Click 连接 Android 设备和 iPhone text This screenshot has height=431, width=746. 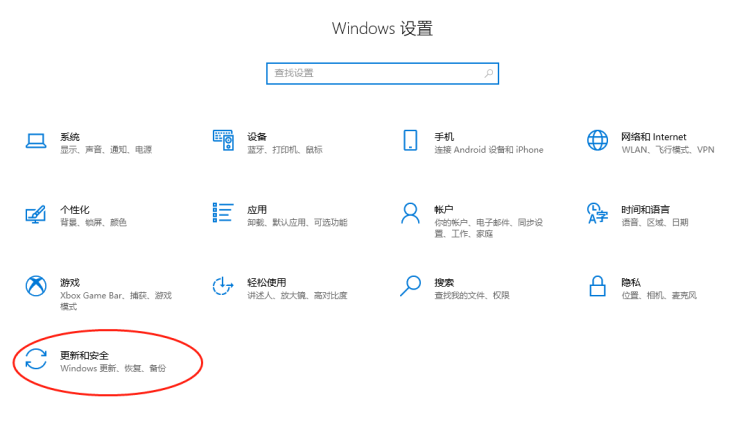click(489, 150)
